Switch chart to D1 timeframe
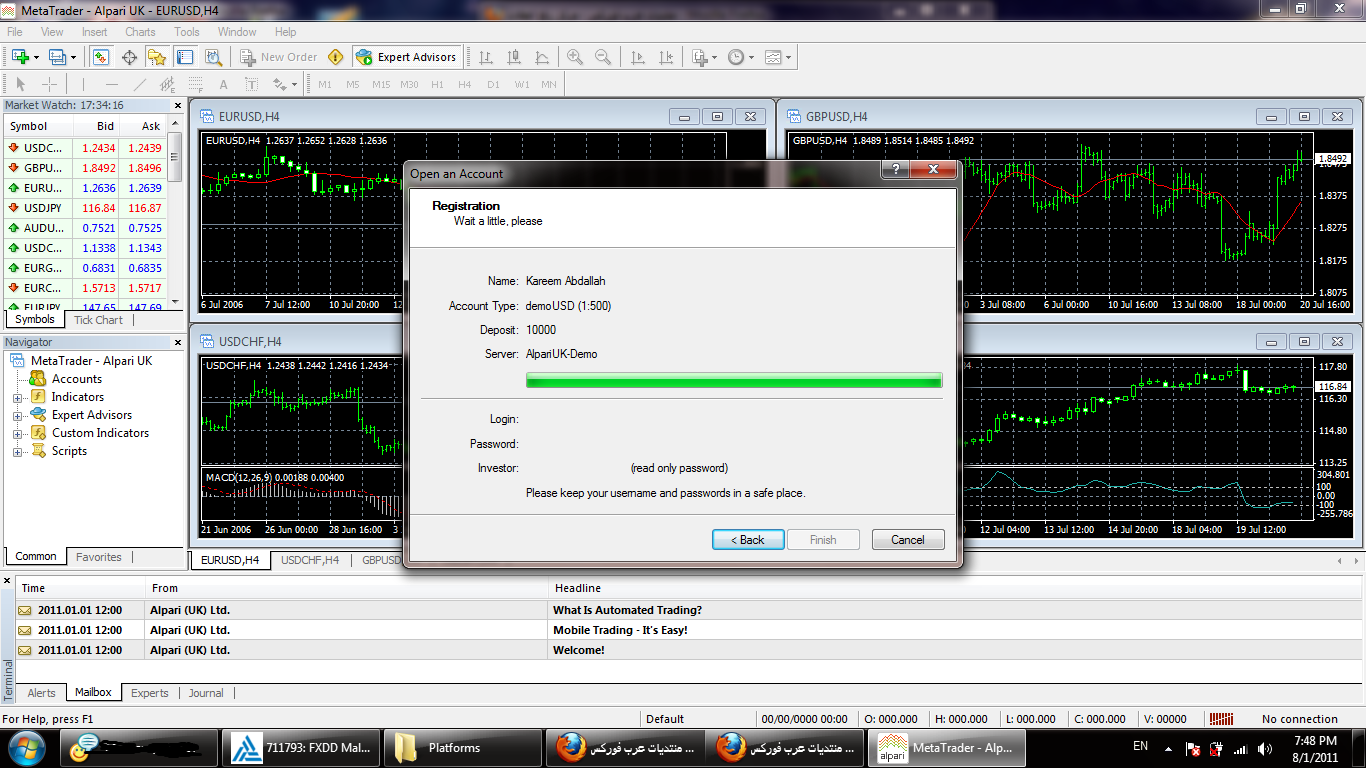1366x768 pixels. pyautogui.click(x=493, y=84)
